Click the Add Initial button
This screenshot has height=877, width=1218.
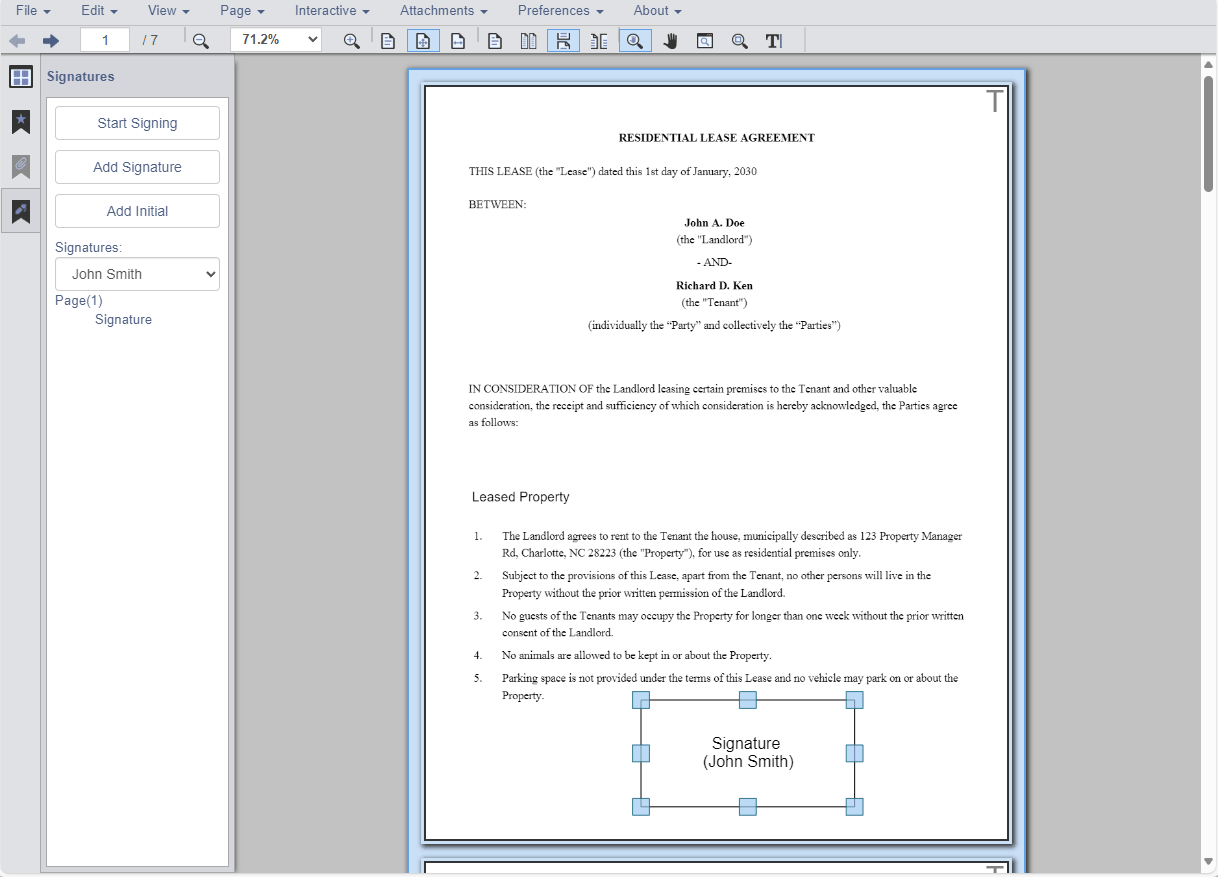tap(137, 211)
